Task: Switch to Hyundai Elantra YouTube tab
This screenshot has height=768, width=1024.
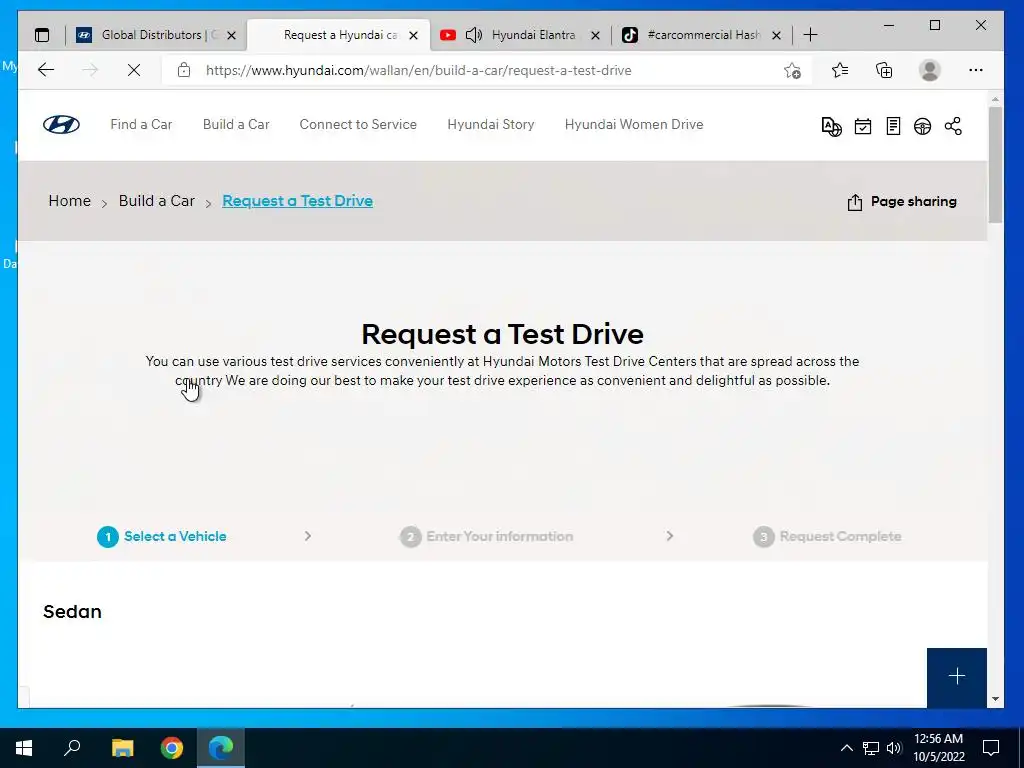Action: coord(534,35)
